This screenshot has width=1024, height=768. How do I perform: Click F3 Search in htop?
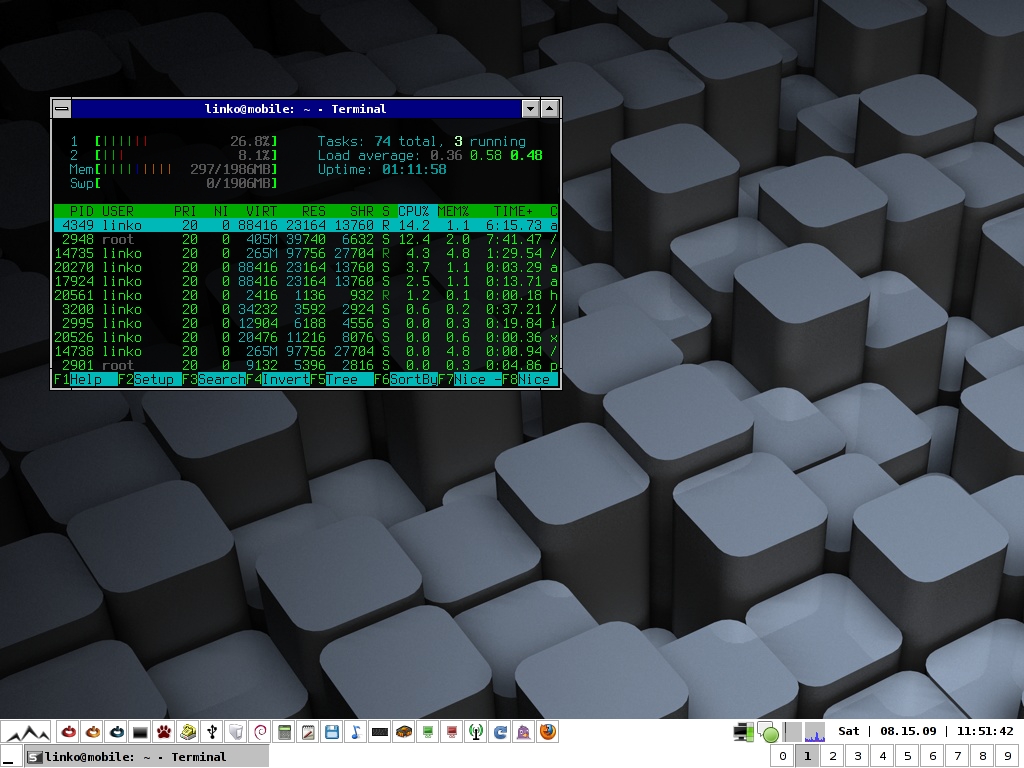point(214,379)
